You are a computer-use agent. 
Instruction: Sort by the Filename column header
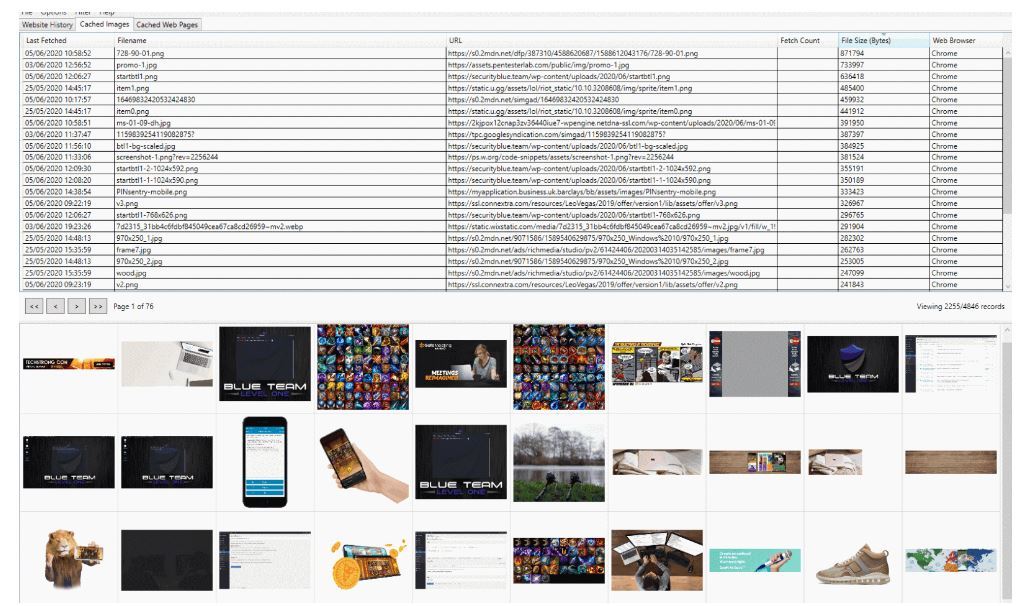(x=280, y=40)
